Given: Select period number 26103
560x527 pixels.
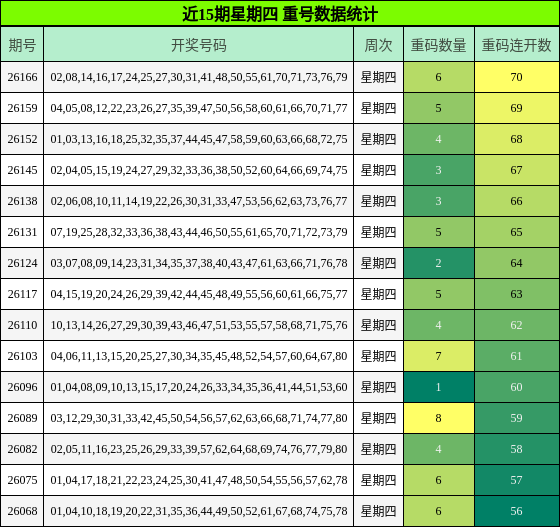Looking at the screenshot, I should click(x=22, y=356).
